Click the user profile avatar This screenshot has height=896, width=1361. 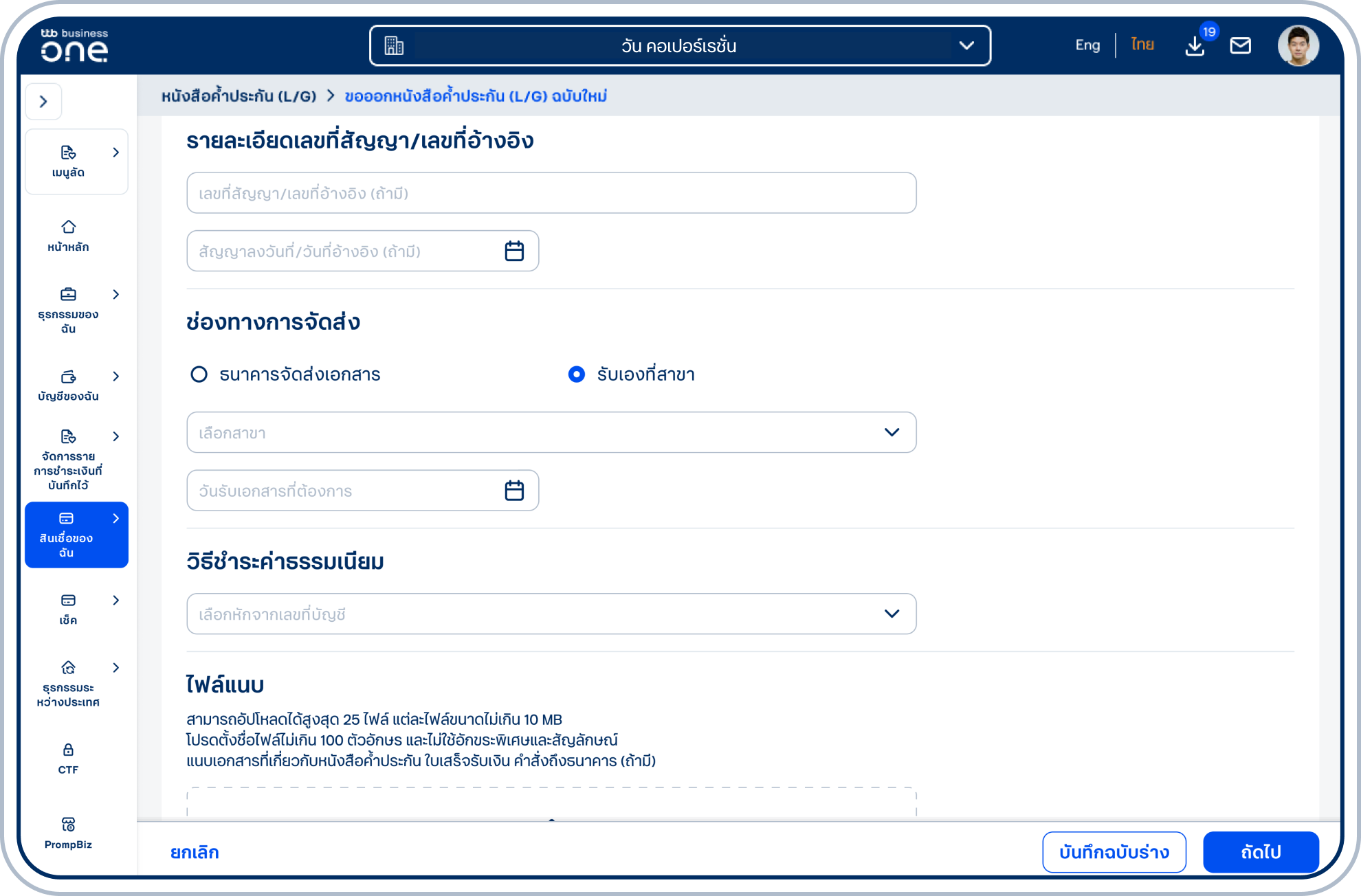pyautogui.click(x=1298, y=46)
